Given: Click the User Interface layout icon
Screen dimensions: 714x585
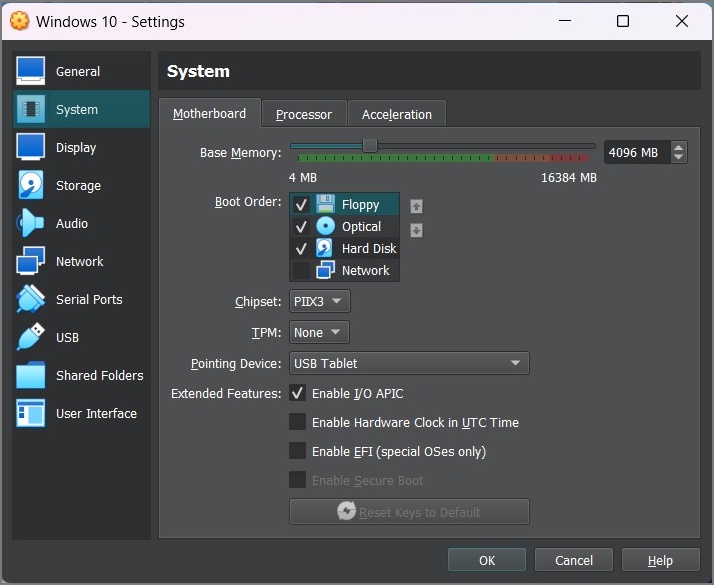Looking at the screenshot, I should coord(31,413).
